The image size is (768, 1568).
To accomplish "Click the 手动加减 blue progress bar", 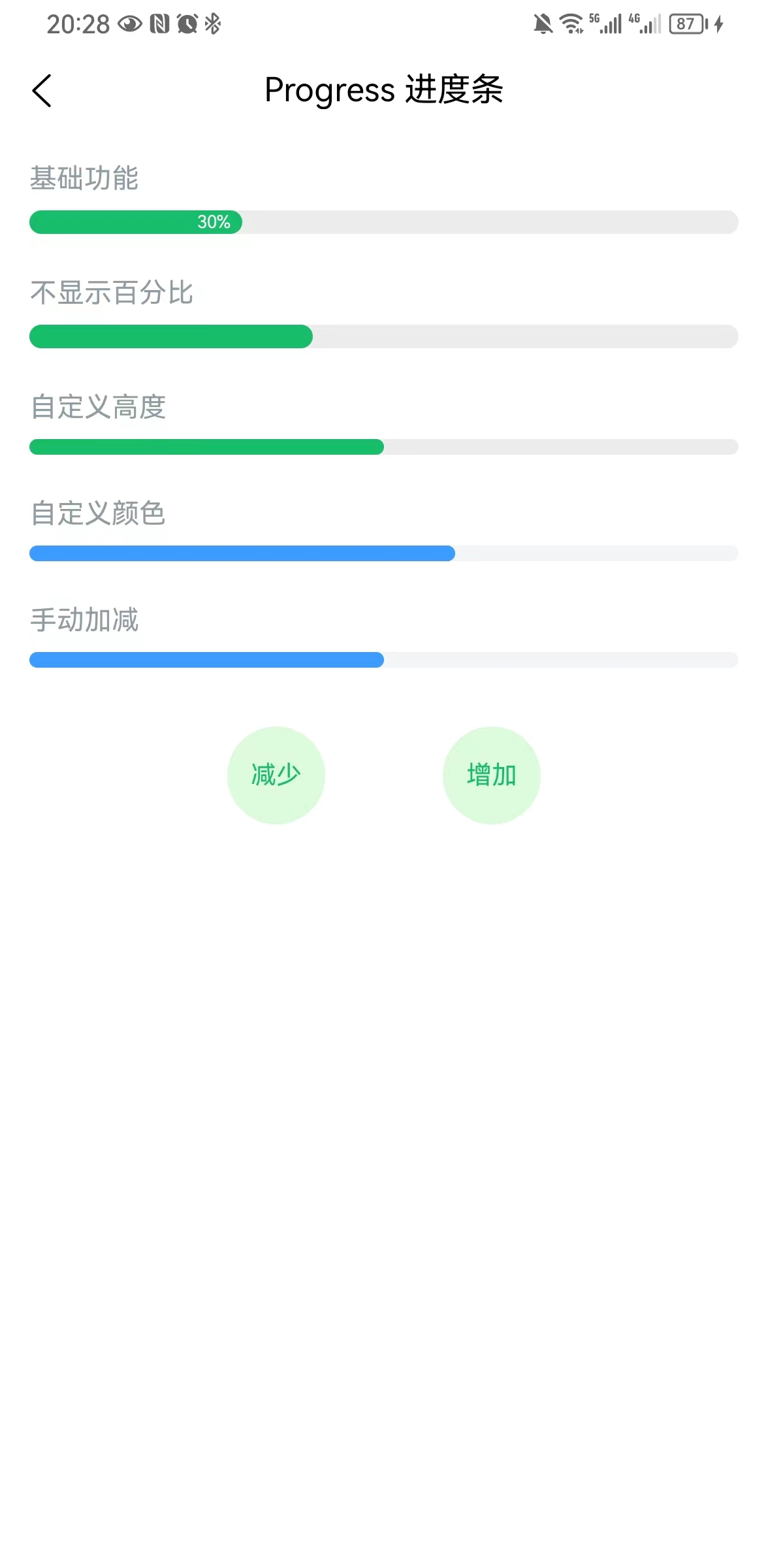I will point(383,660).
